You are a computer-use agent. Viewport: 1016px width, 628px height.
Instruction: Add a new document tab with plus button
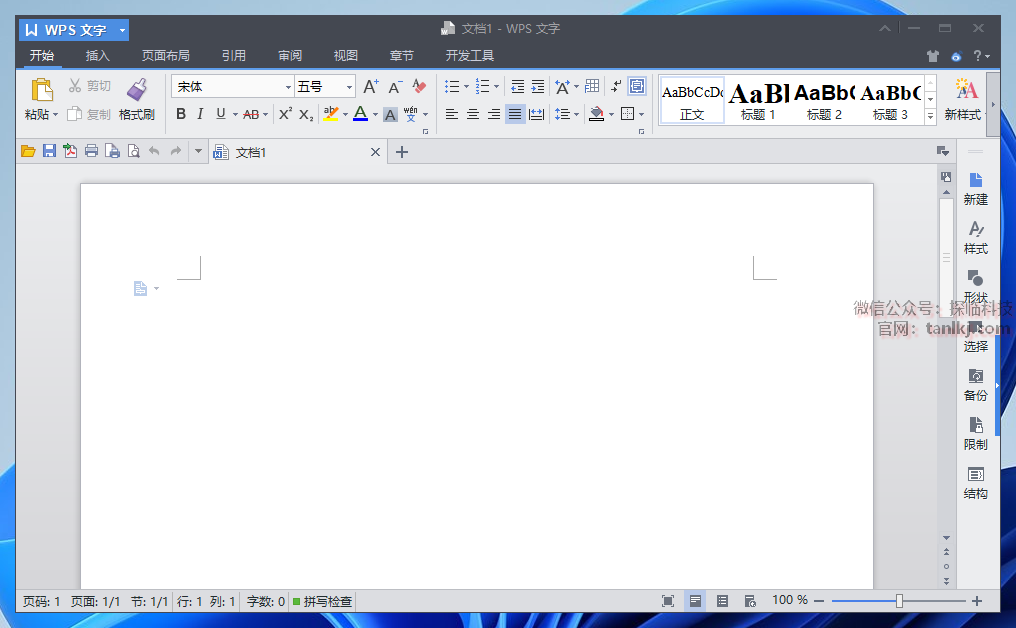click(x=402, y=152)
